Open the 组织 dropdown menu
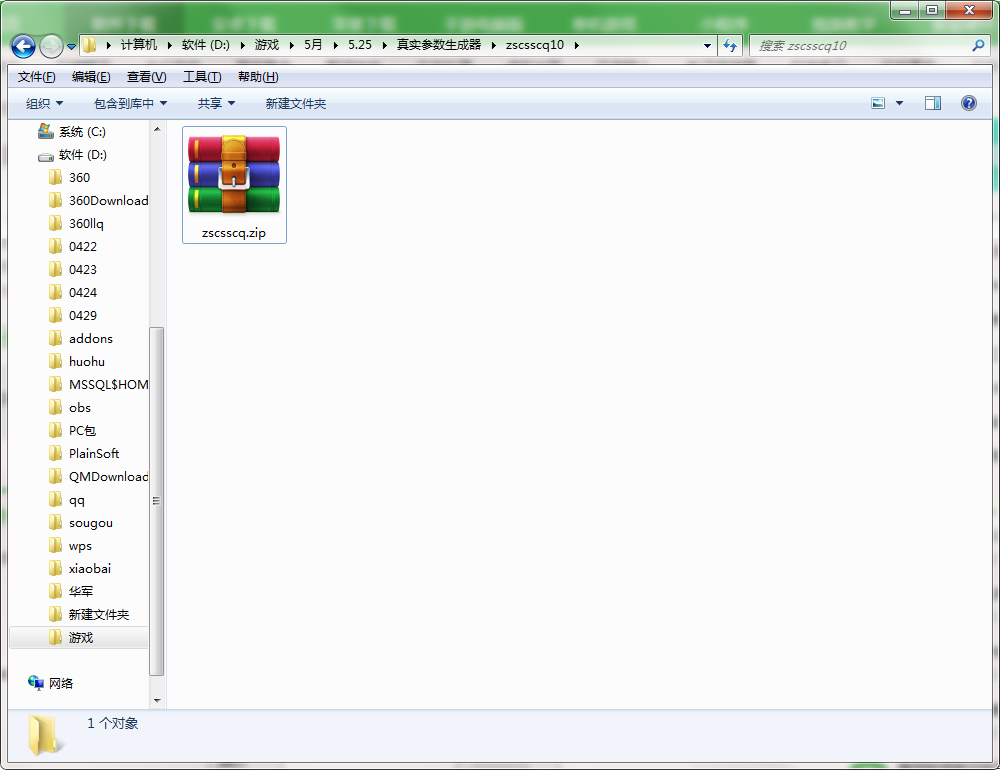Screen dimensions: 1000x770 coord(44,103)
